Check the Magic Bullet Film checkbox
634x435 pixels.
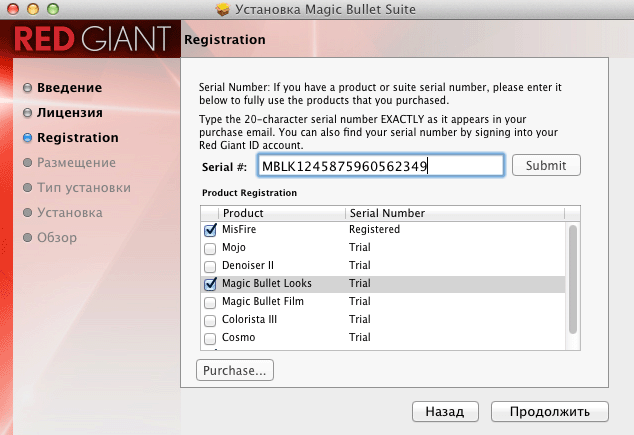210,302
